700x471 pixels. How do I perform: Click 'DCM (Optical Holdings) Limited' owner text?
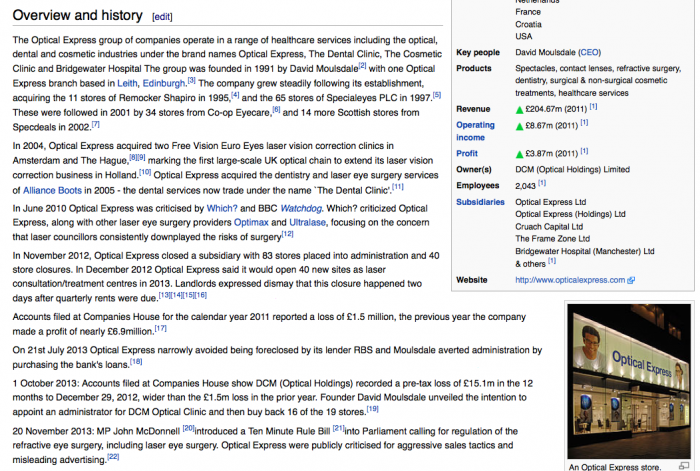(572, 170)
